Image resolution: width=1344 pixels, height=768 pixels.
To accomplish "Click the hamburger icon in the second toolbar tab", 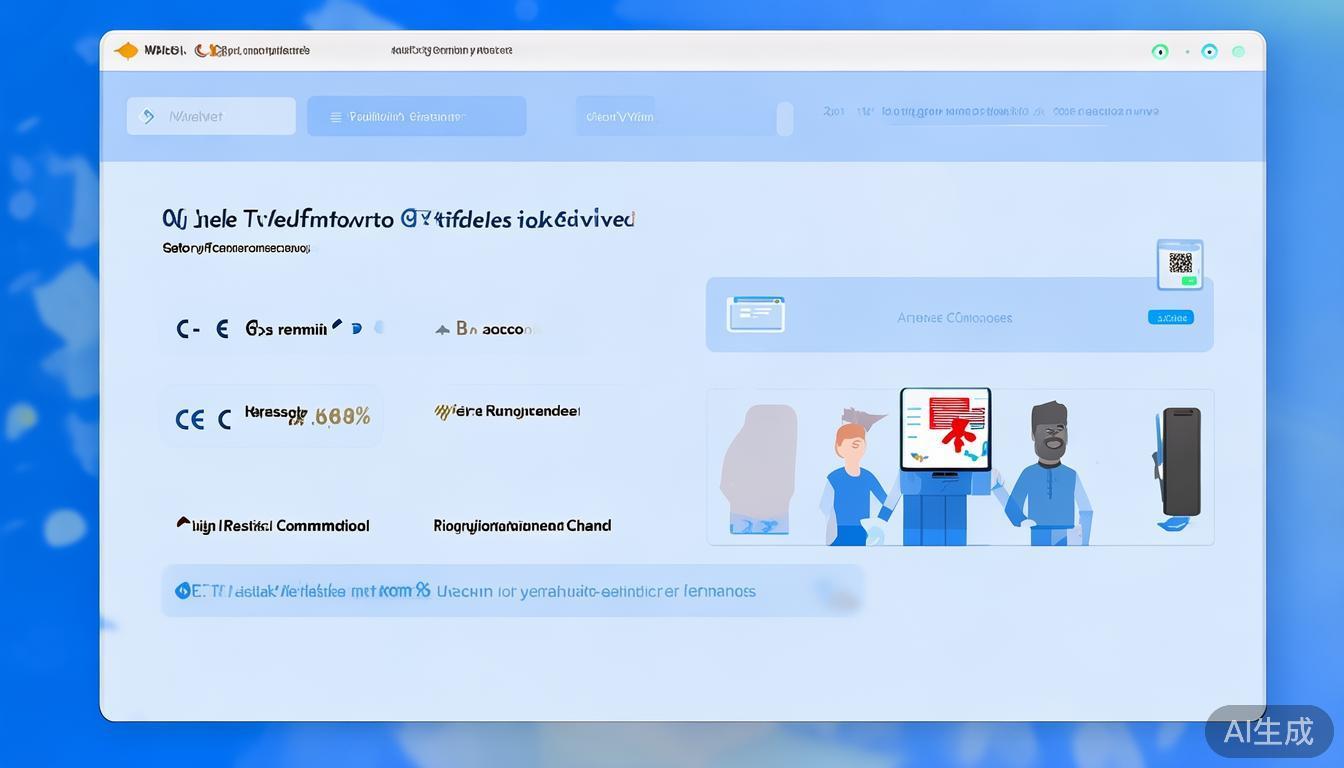I will [x=337, y=117].
